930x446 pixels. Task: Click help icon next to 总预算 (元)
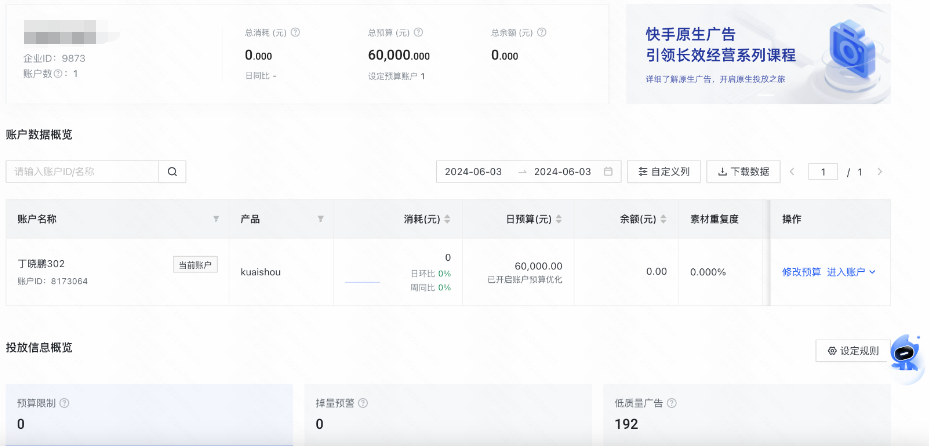[418, 33]
